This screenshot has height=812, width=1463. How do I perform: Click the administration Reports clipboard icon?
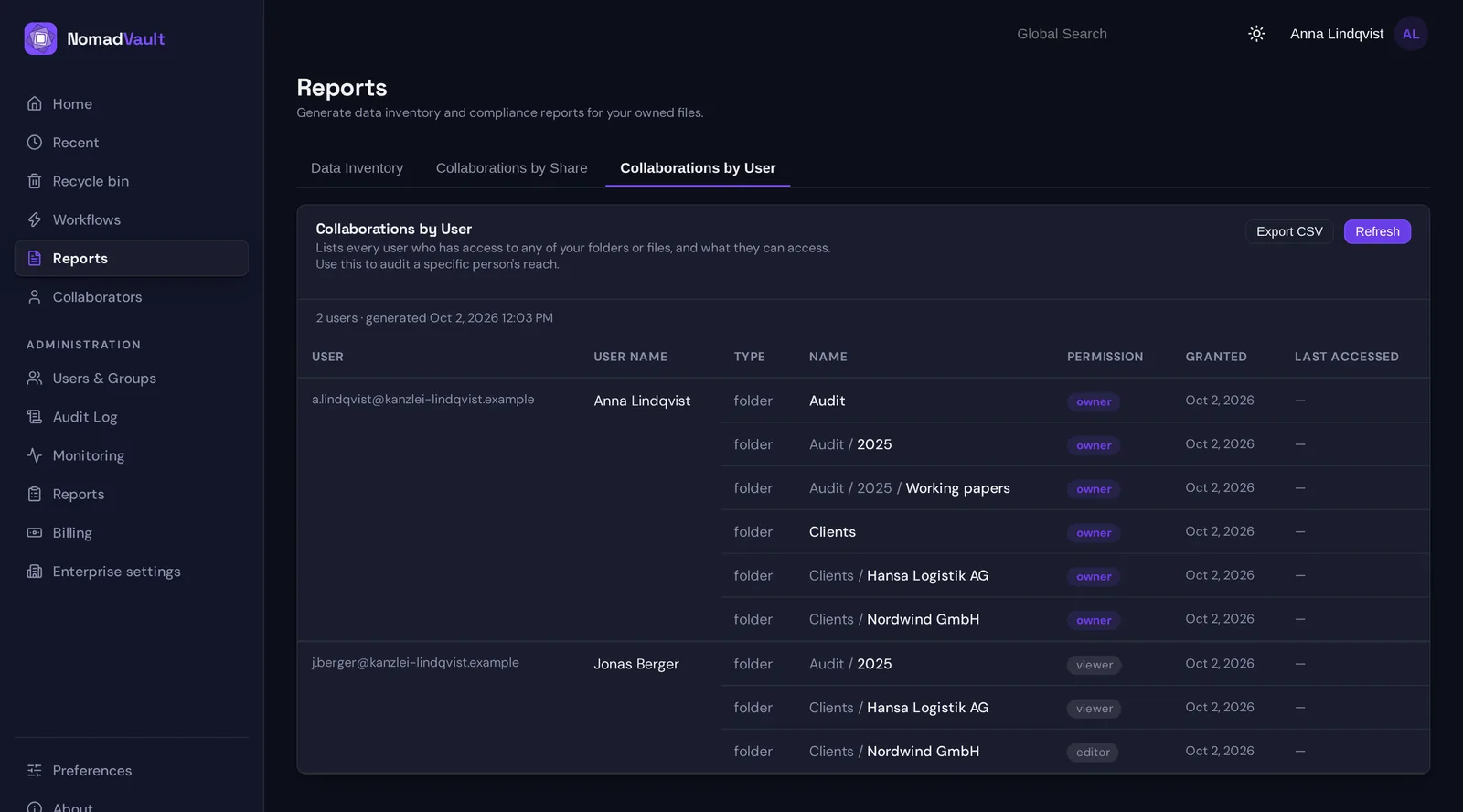click(x=35, y=495)
